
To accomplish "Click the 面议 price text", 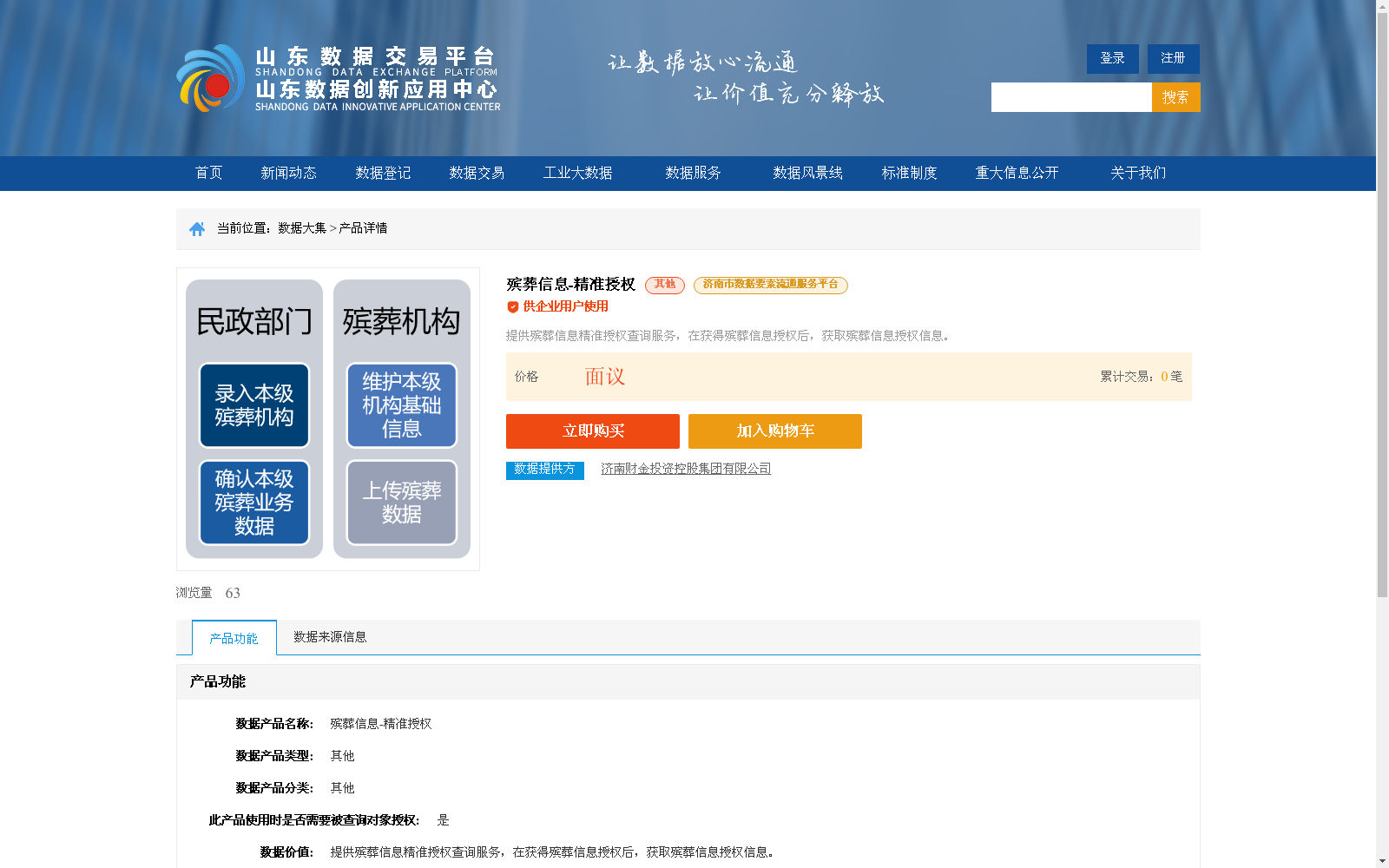I will pyautogui.click(x=605, y=377).
